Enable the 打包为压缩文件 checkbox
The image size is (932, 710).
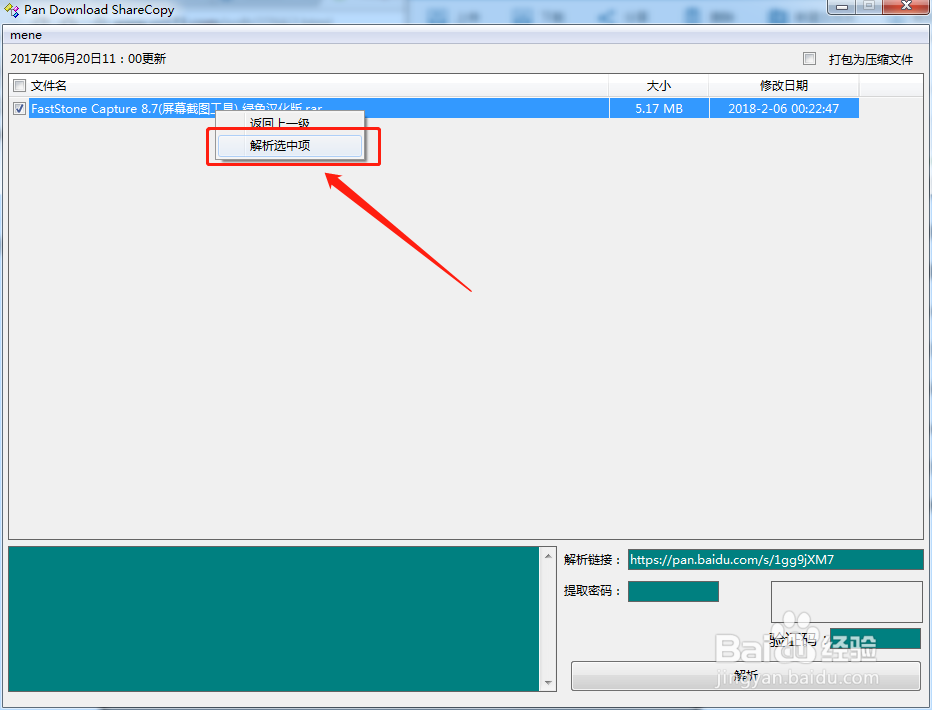tap(810, 58)
